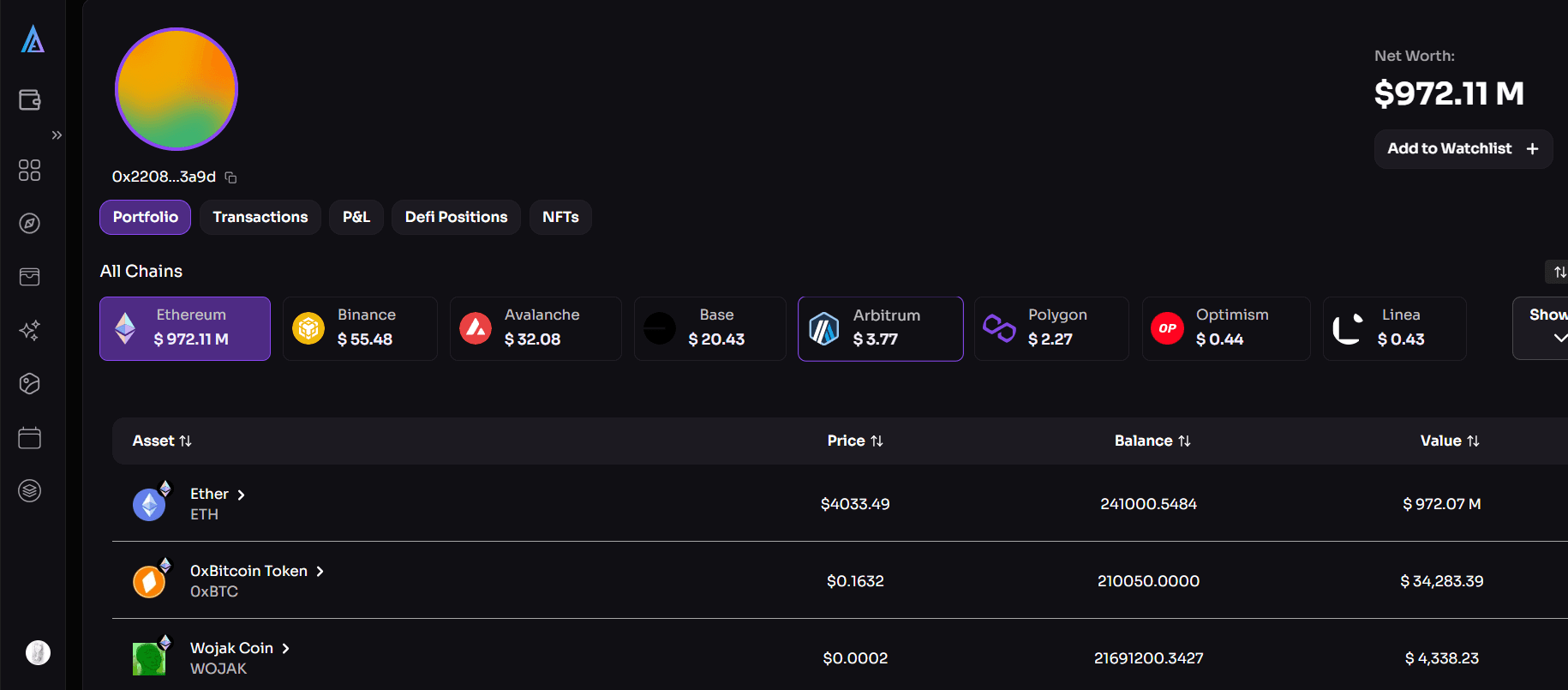Click Ether value $ 972.07 M

1442,504
